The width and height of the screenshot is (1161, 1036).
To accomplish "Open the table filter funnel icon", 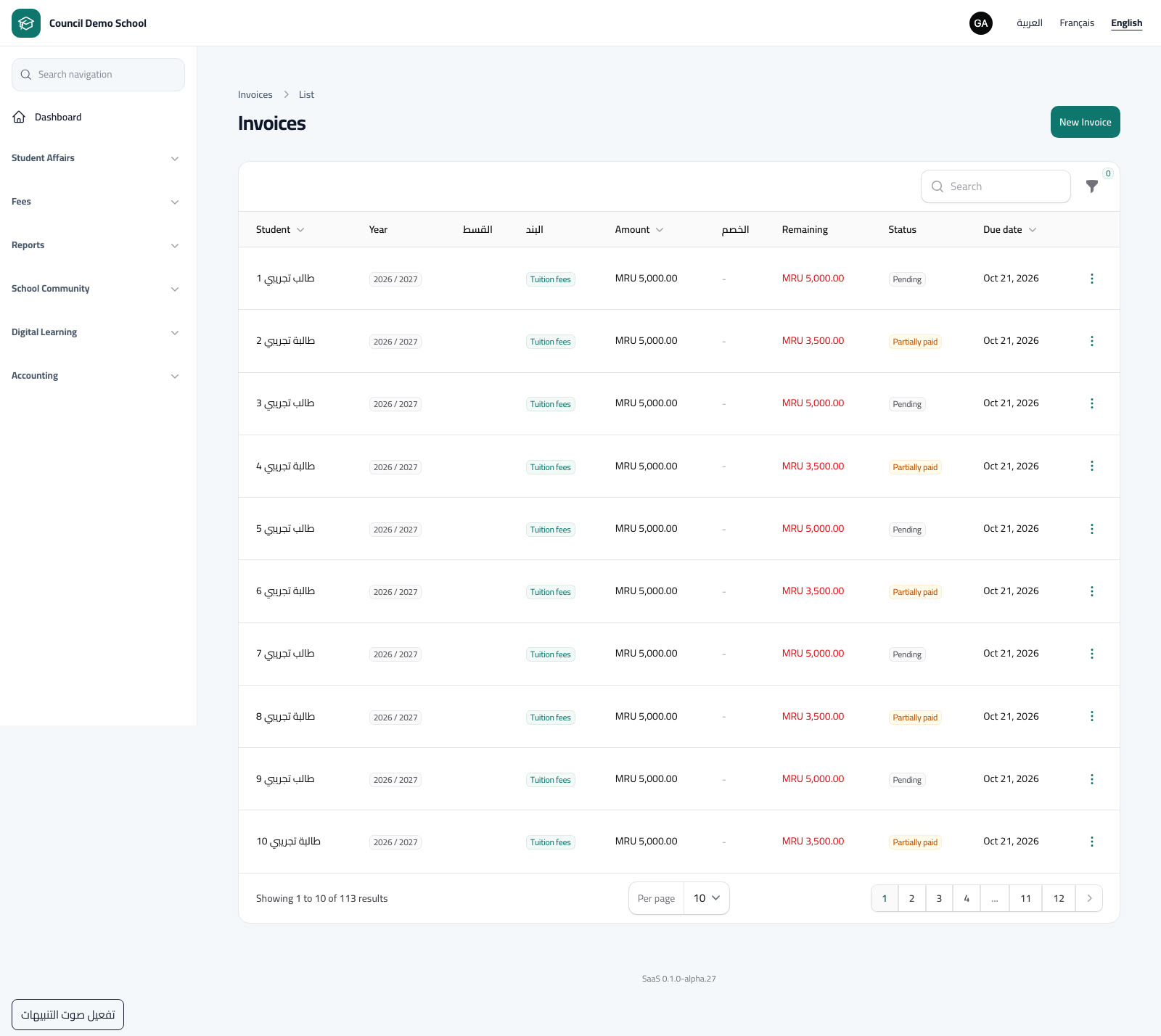I will (1092, 186).
